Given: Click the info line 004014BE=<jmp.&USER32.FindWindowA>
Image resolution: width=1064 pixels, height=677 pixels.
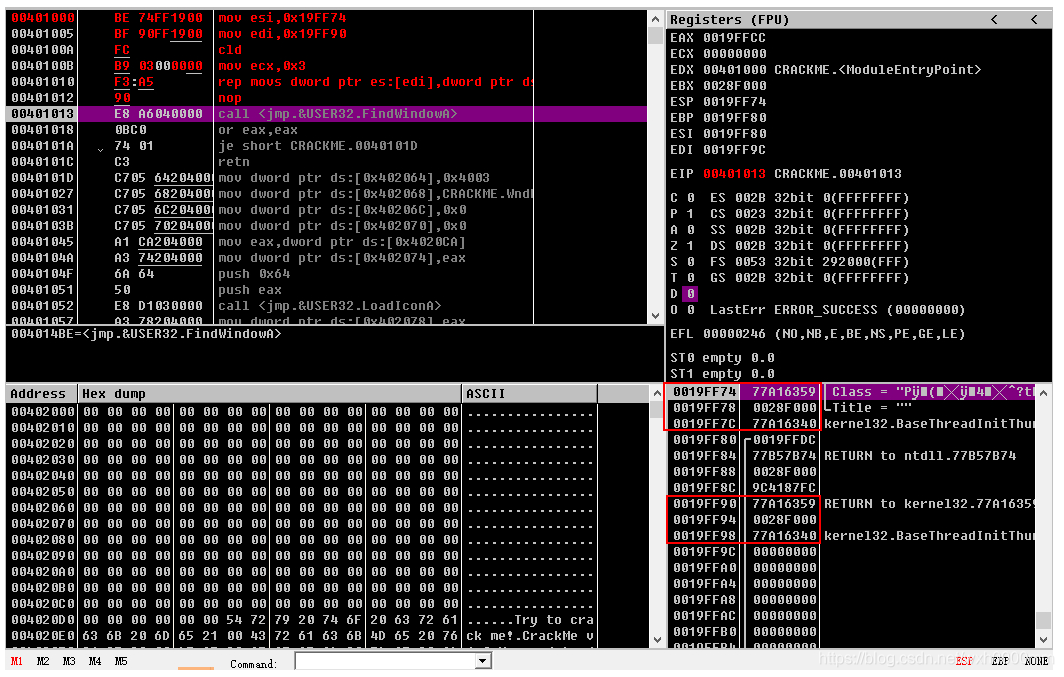Looking at the screenshot, I should [x=146, y=334].
